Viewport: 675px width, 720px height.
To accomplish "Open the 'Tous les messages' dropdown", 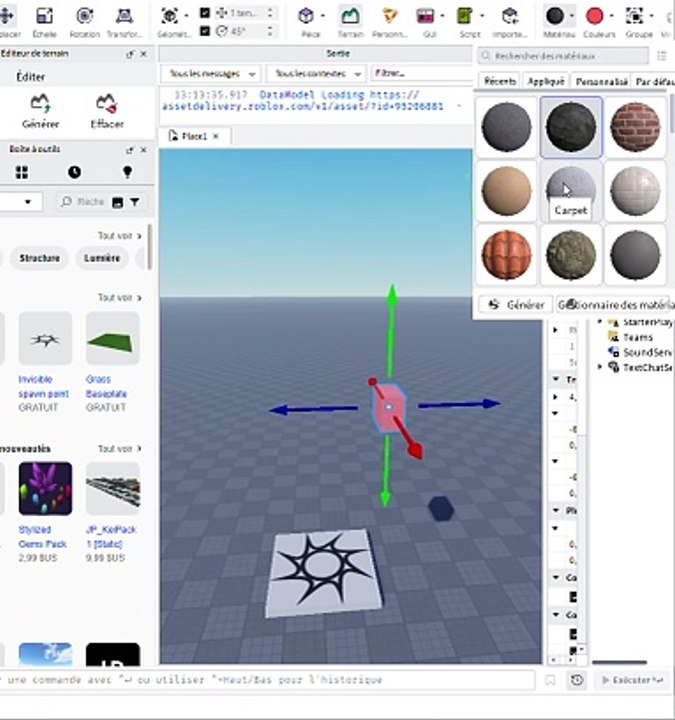I will coord(211,73).
